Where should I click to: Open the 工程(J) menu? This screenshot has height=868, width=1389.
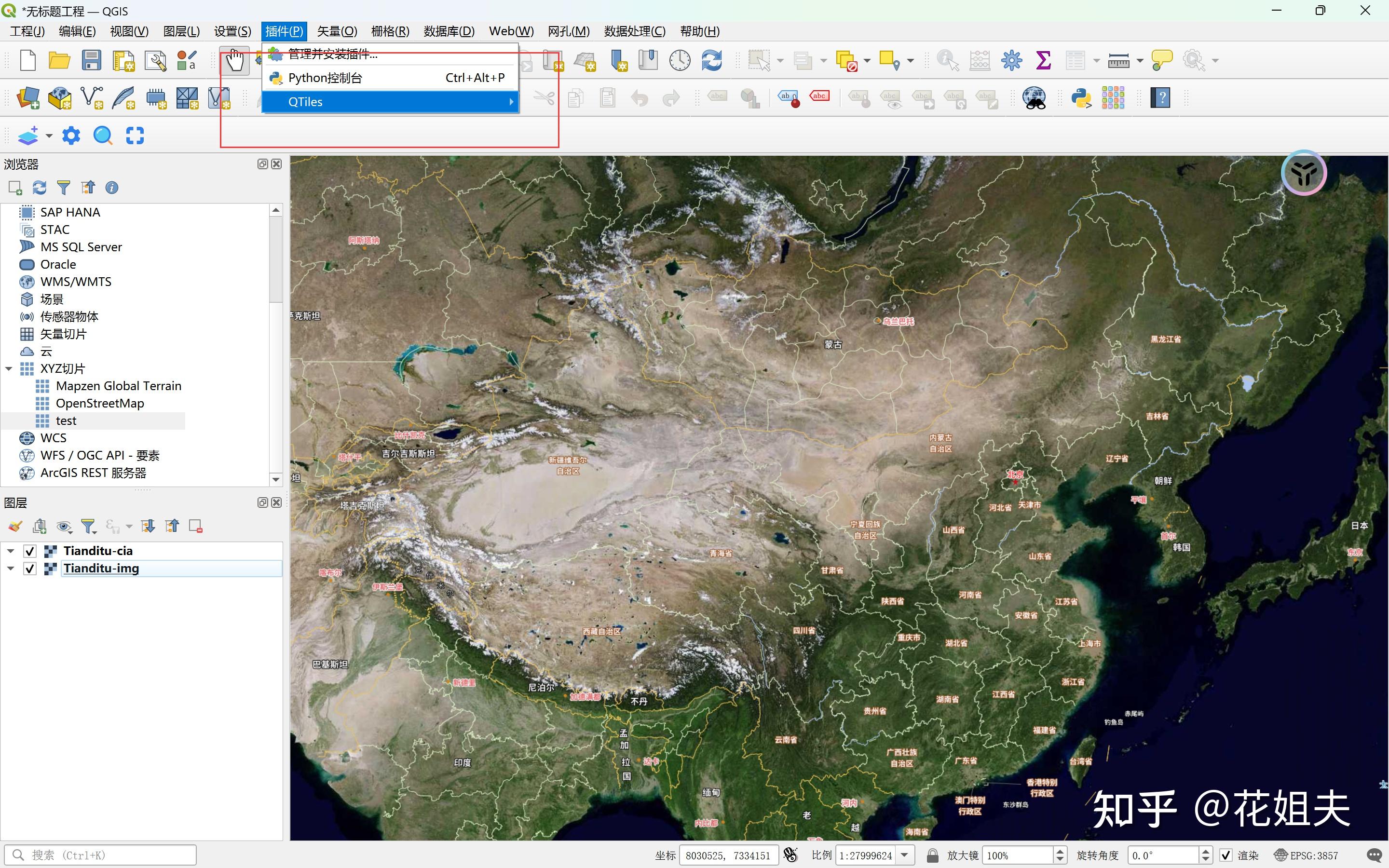pyautogui.click(x=27, y=31)
